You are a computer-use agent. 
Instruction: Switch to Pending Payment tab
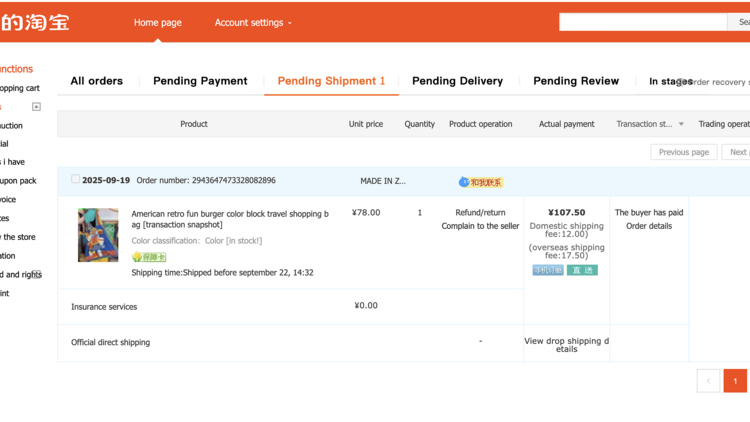coord(200,81)
